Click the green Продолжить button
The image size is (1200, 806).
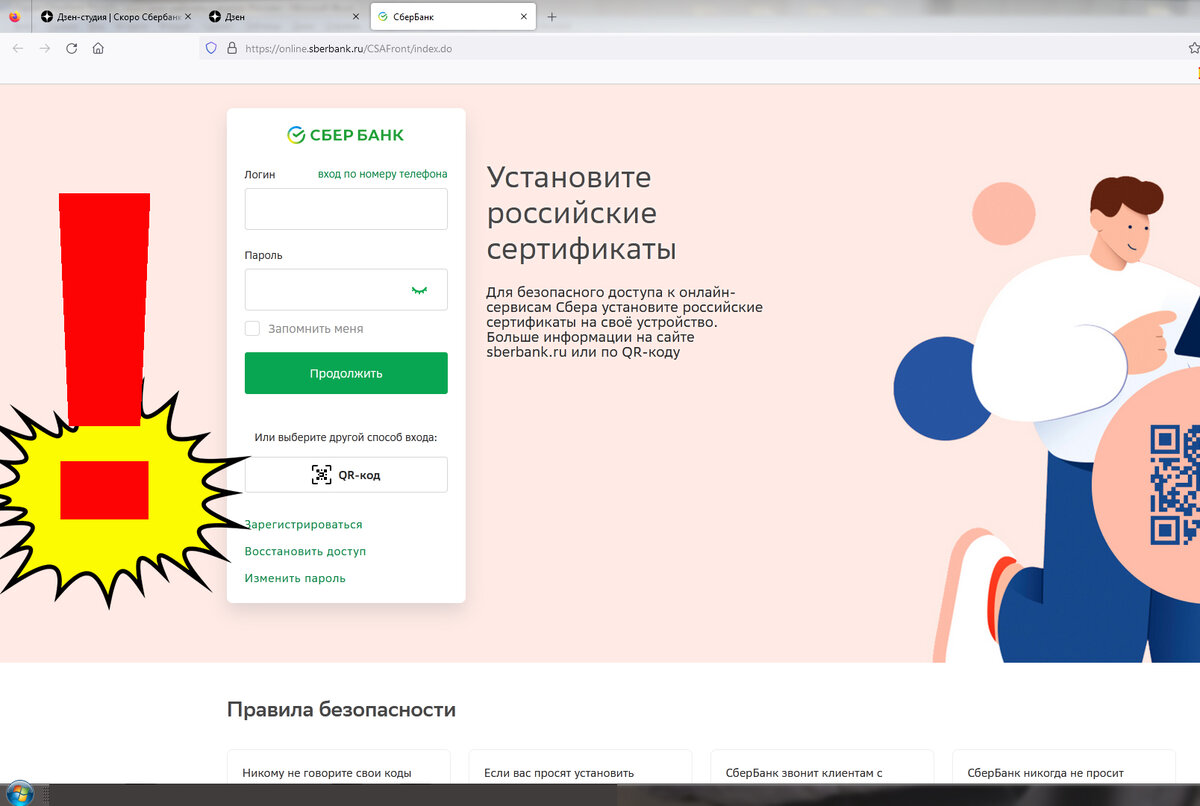click(x=346, y=373)
